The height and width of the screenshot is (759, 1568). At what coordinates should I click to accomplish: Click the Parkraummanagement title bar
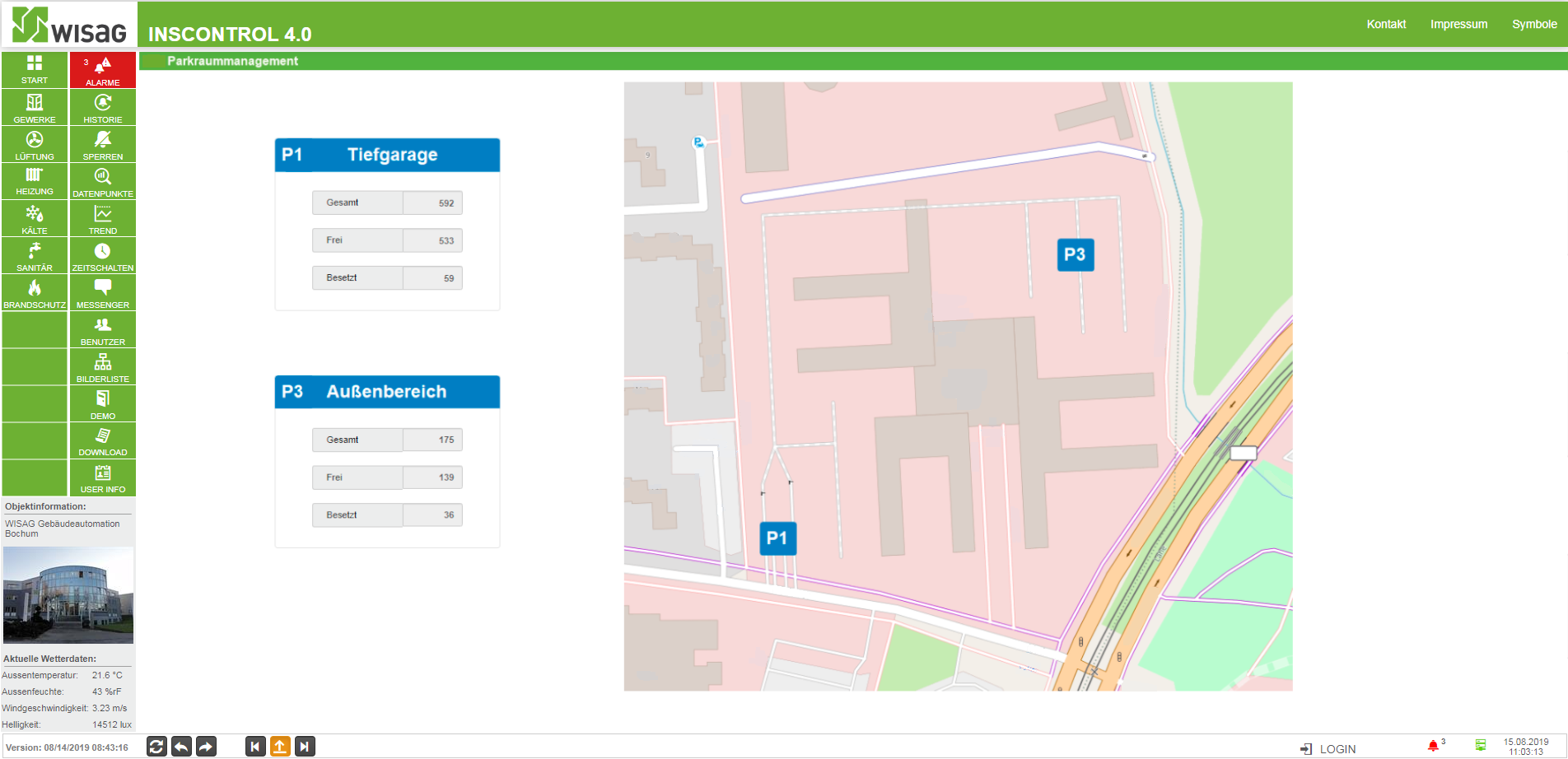[853, 61]
